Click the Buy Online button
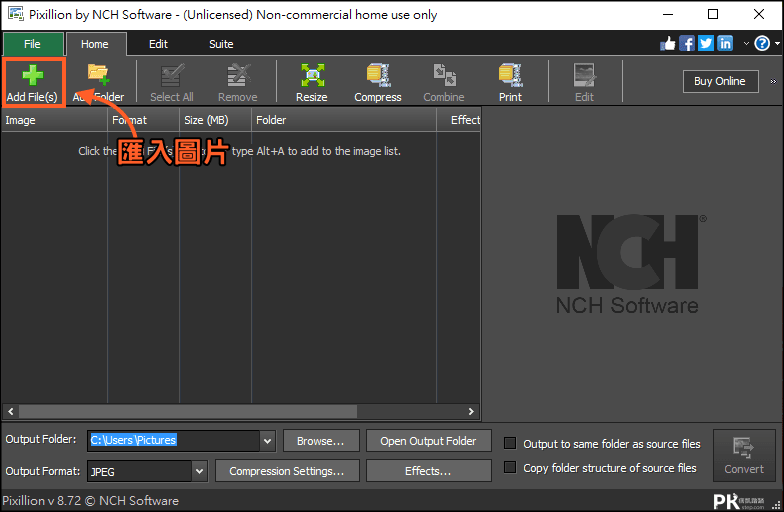 (720, 81)
